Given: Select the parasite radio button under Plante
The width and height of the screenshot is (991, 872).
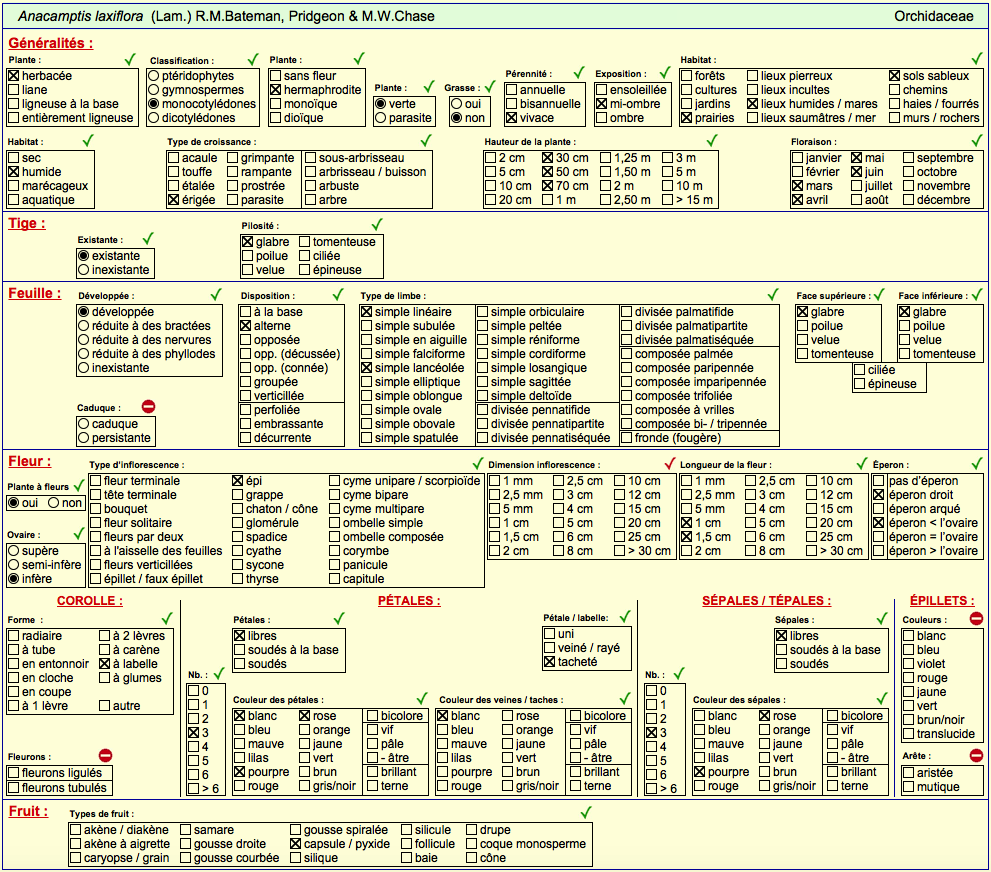Looking at the screenshot, I should [x=380, y=118].
